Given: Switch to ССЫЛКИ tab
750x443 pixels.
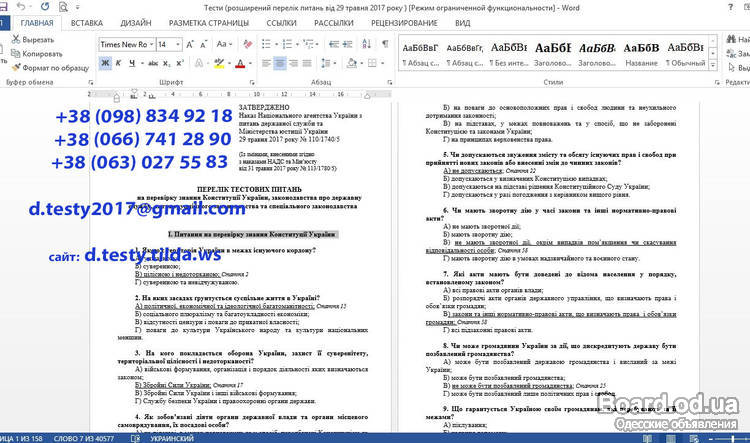Looking at the screenshot, I should [281, 23].
